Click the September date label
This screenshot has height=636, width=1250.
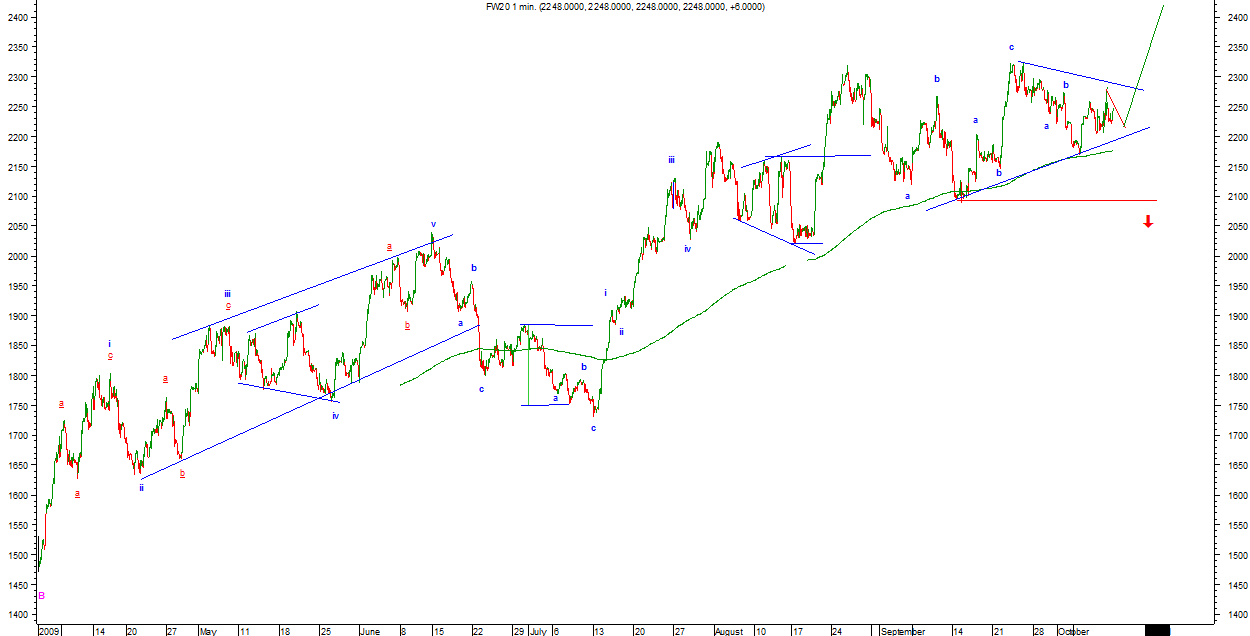click(x=904, y=631)
